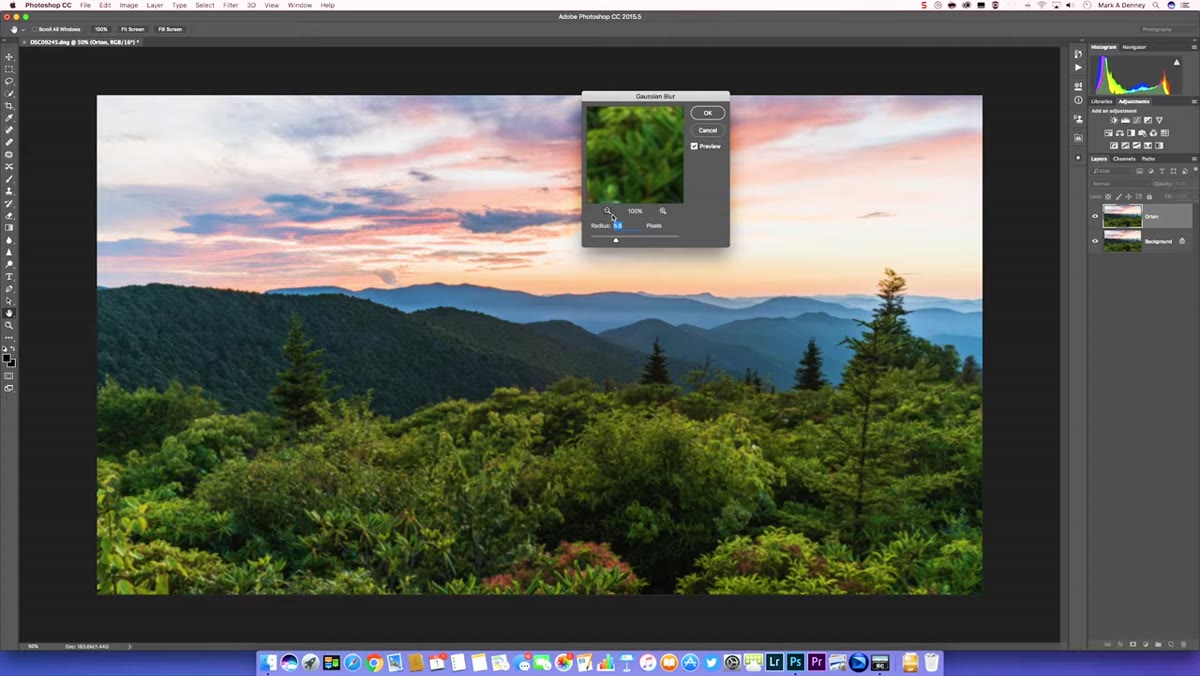Viewport: 1200px width, 676px height.
Task: Toggle lock position
Action: pyautogui.click(x=1128, y=197)
